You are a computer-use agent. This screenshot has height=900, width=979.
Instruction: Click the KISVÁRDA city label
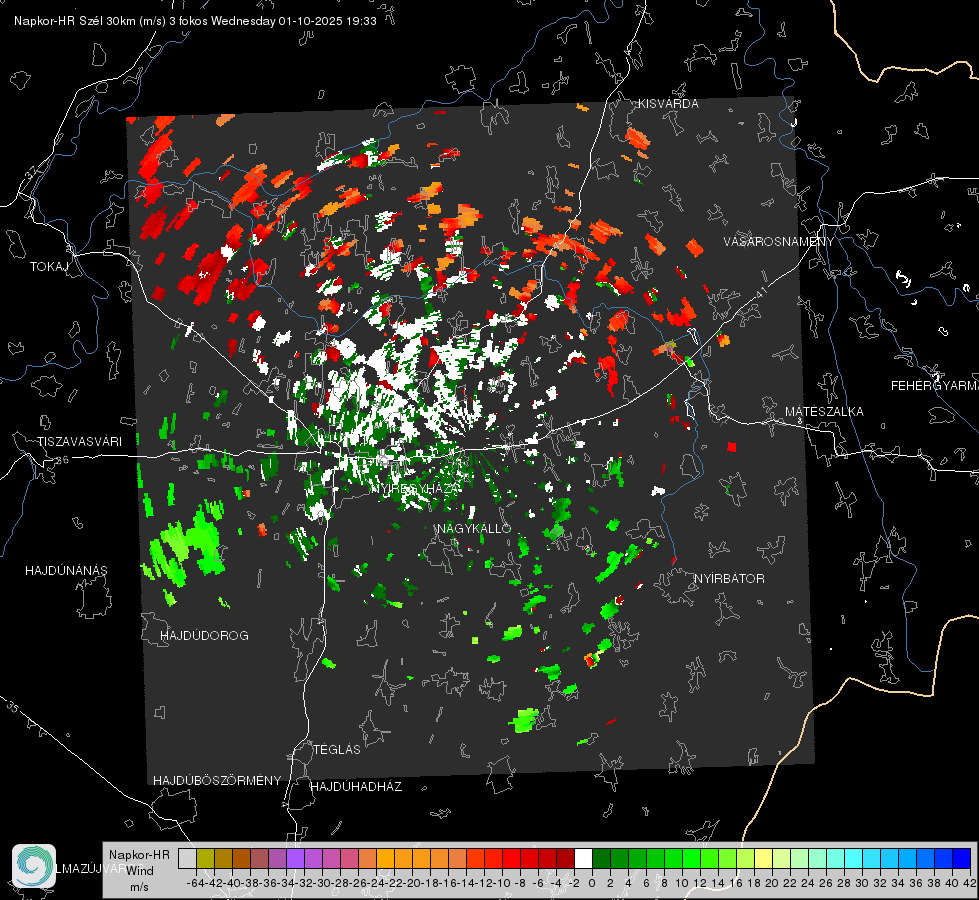coord(668,104)
